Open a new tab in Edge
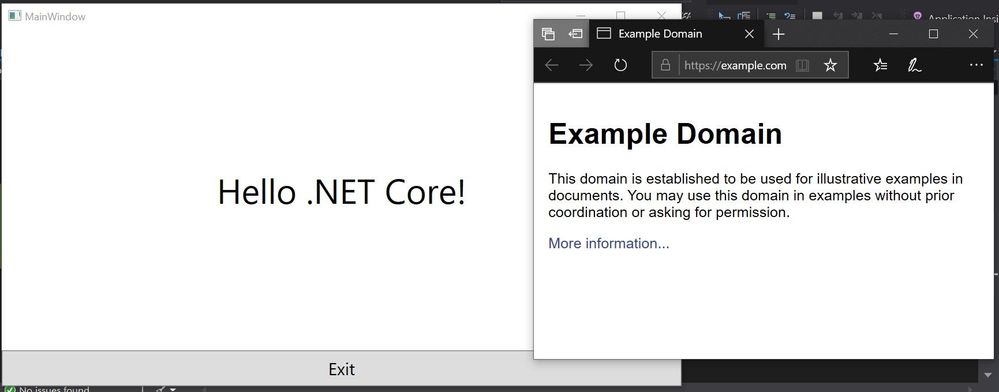 tap(779, 34)
